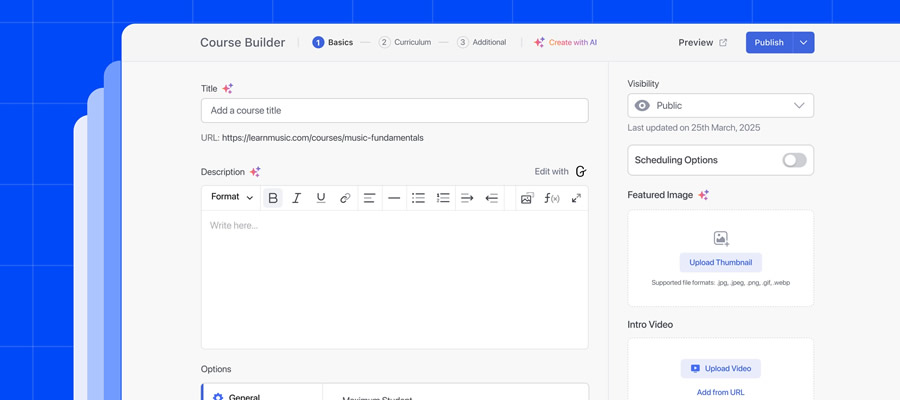Click the AI sparkle next to Description
This screenshot has width=900, height=400.
click(x=255, y=172)
